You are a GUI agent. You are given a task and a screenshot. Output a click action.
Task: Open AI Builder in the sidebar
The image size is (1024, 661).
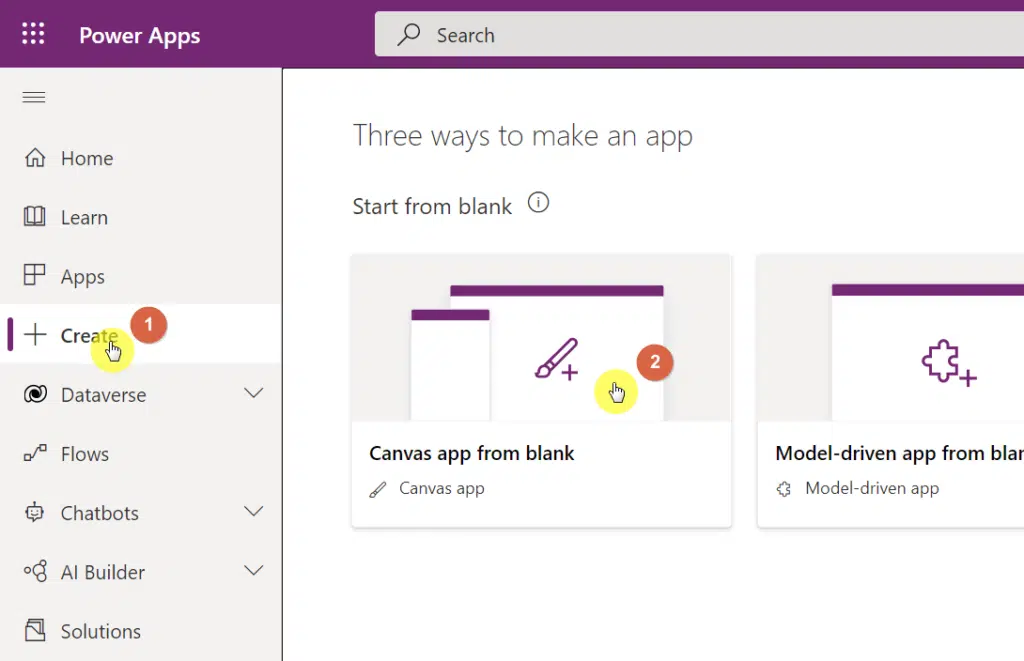coord(141,572)
